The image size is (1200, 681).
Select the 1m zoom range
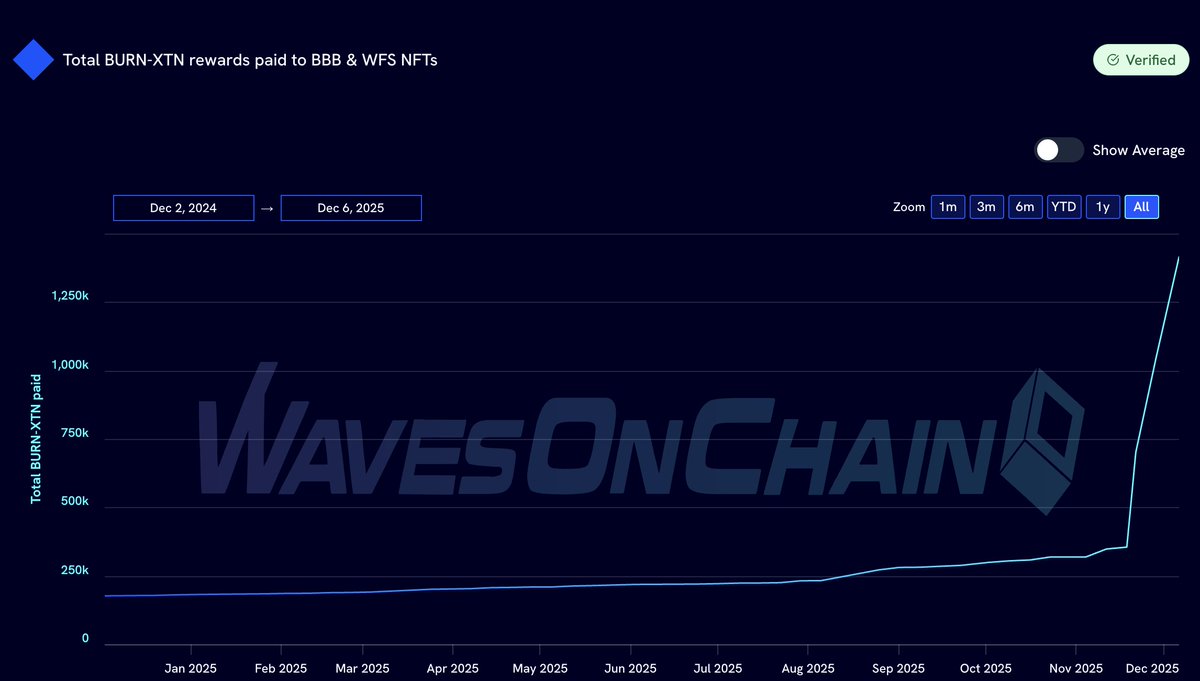[x=947, y=207]
